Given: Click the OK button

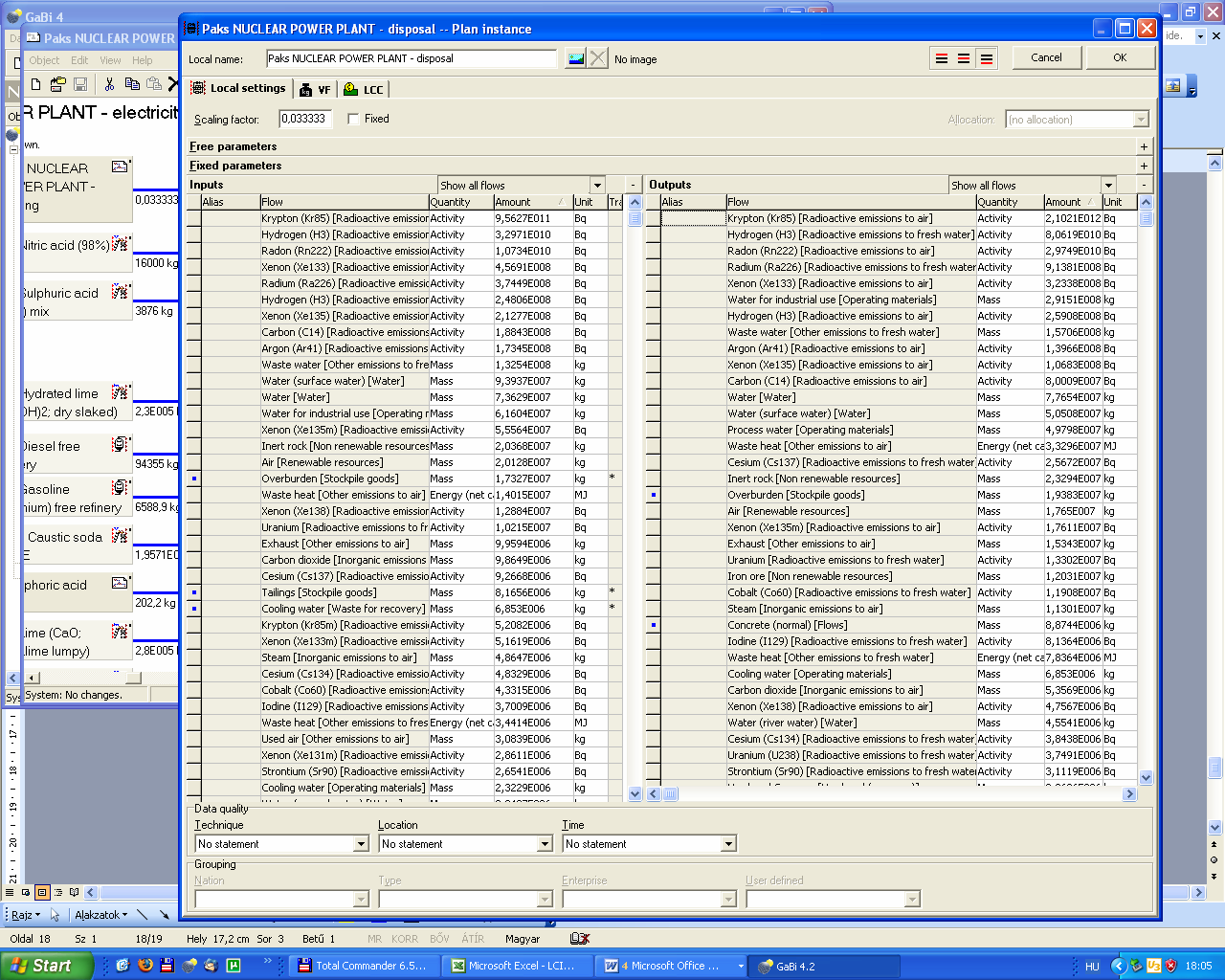Looking at the screenshot, I should (1120, 57).
